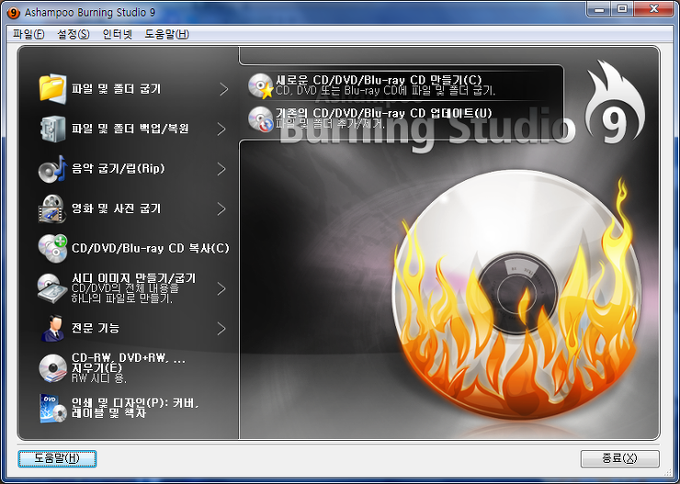Image resolution: width=680 pixels, height=484 pixels.
Task: Click the businessman expert functions icon
Action: (53, 328)
